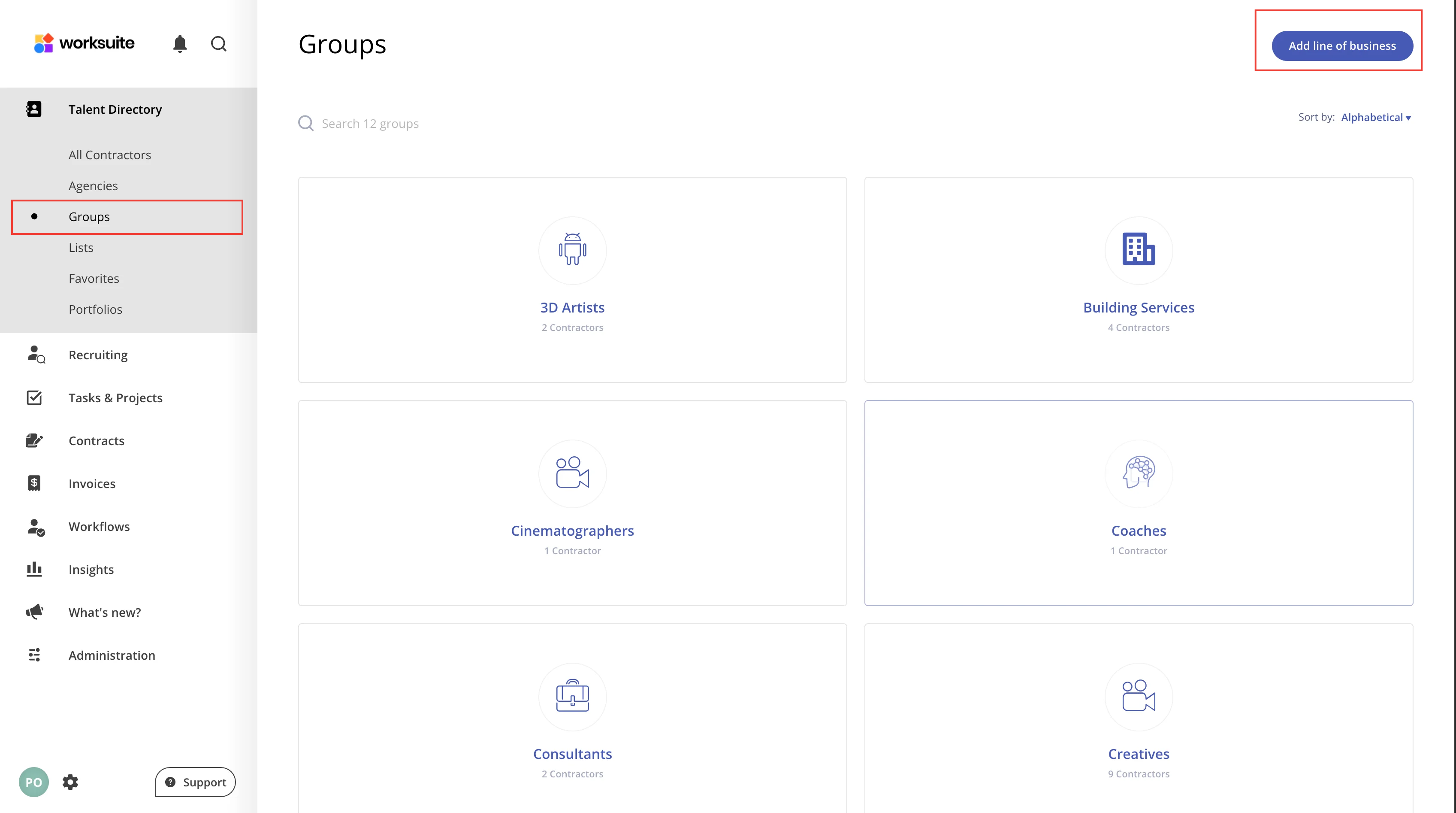Open the PO user avatar
The image size is (1456, 813).
tap(33, 782)
